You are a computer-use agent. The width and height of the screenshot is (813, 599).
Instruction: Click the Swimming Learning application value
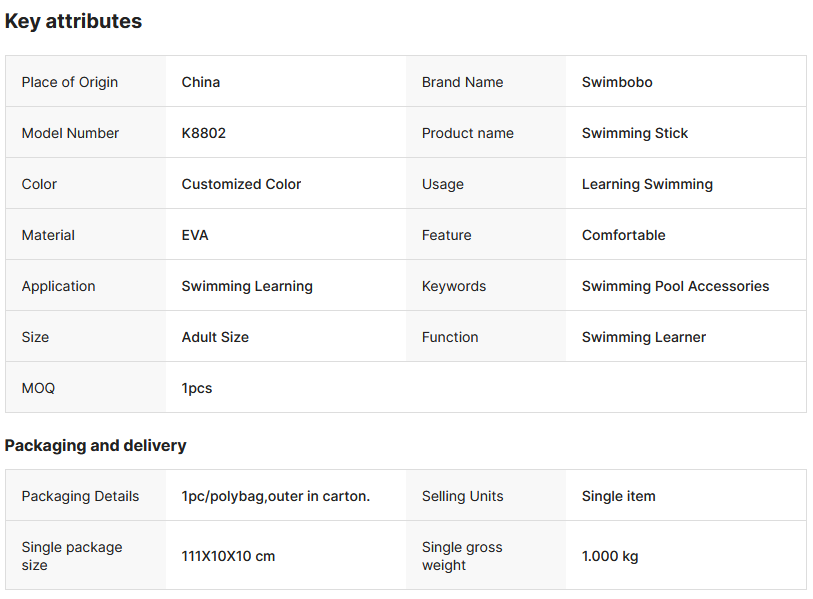[247, 286]
